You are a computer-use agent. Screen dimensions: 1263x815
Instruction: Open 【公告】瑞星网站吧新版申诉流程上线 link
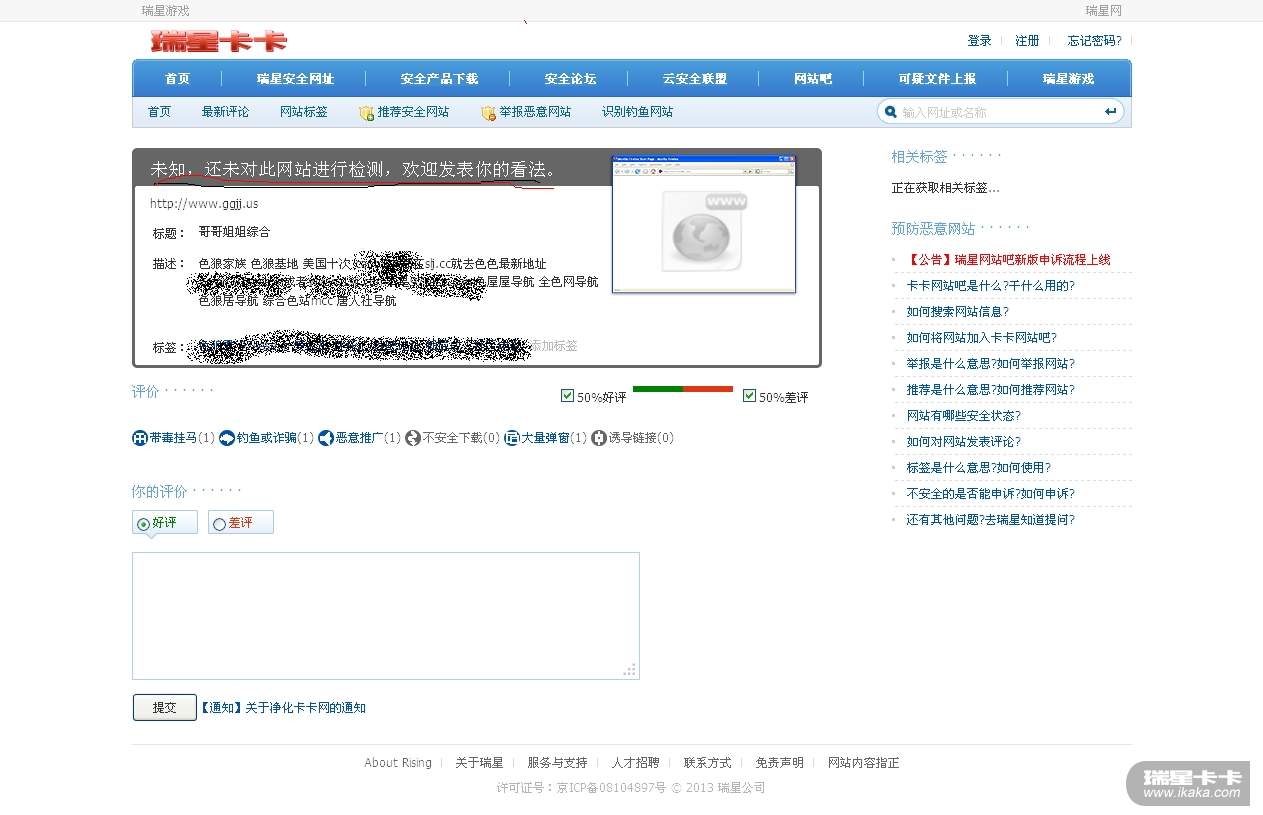1008,260
